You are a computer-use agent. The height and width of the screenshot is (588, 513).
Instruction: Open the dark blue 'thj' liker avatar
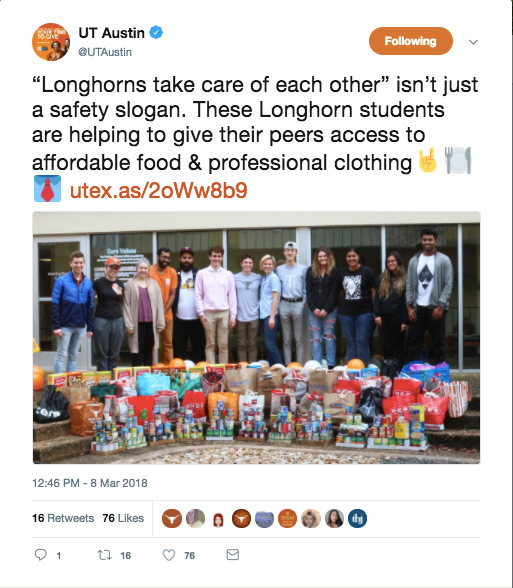357,519
